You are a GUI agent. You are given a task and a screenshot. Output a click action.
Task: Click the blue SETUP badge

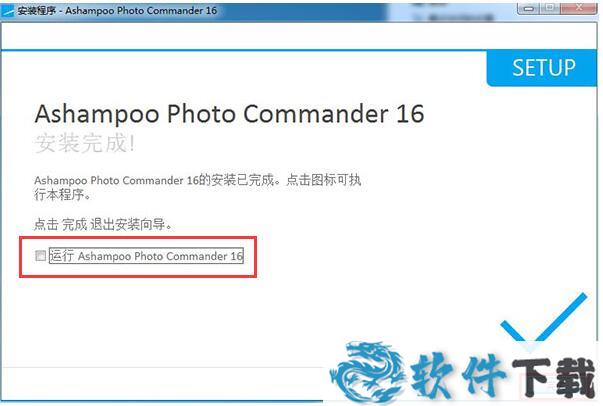[542, 68]
